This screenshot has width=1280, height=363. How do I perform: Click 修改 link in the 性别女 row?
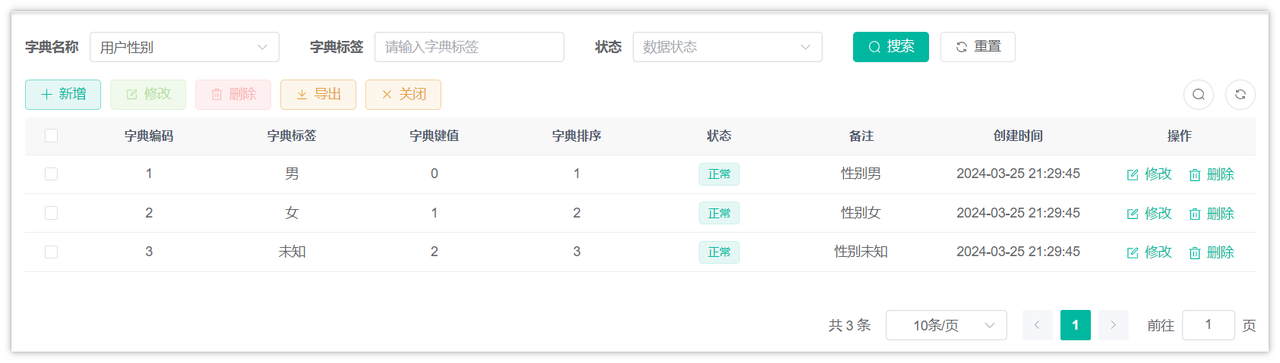[x=1149, y=213]
